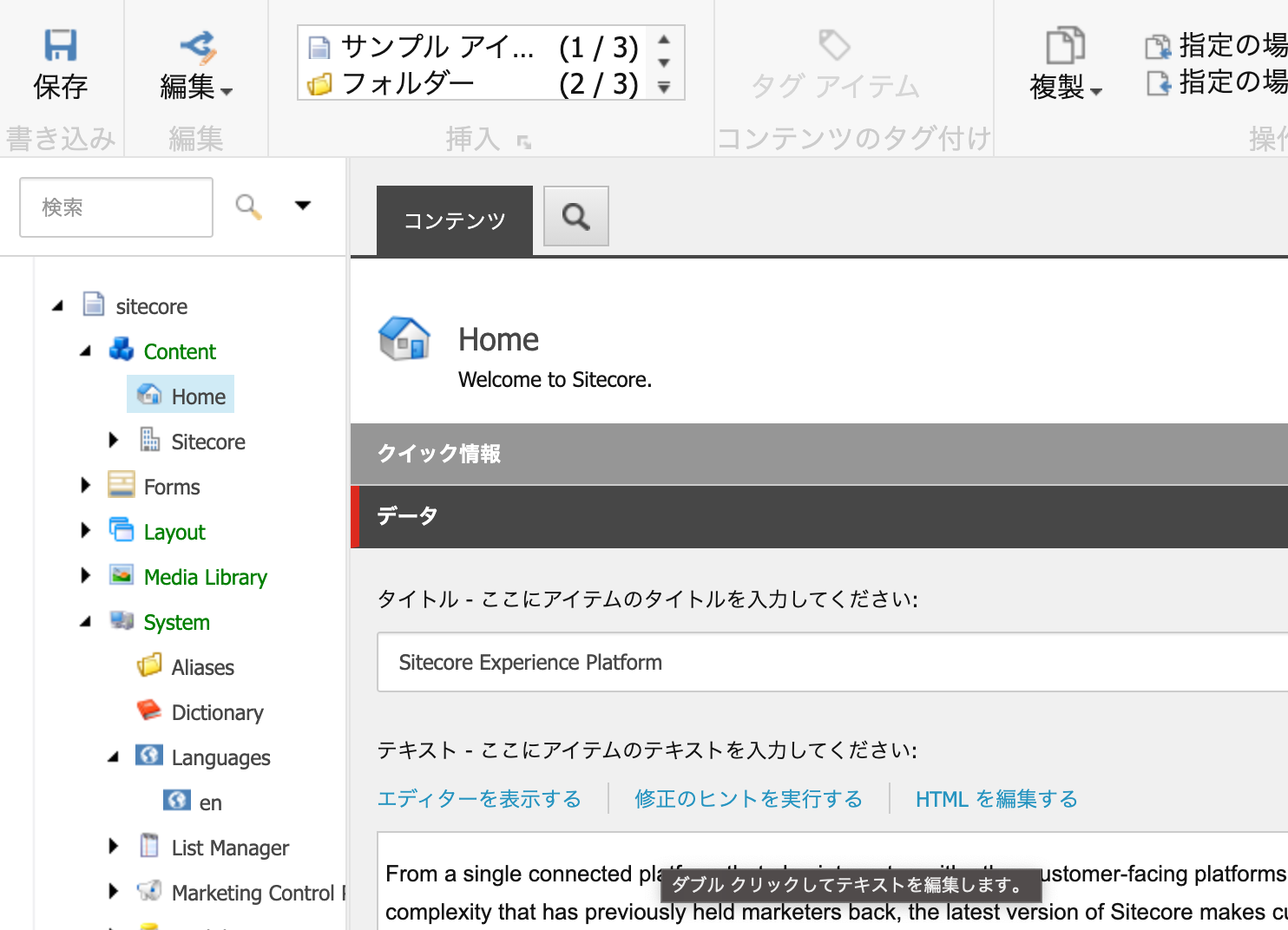Image resolution: width=1288 pixels, height=930 pixels.
Task: Open the search tab with magnifier
Action: tap(576, 216)
